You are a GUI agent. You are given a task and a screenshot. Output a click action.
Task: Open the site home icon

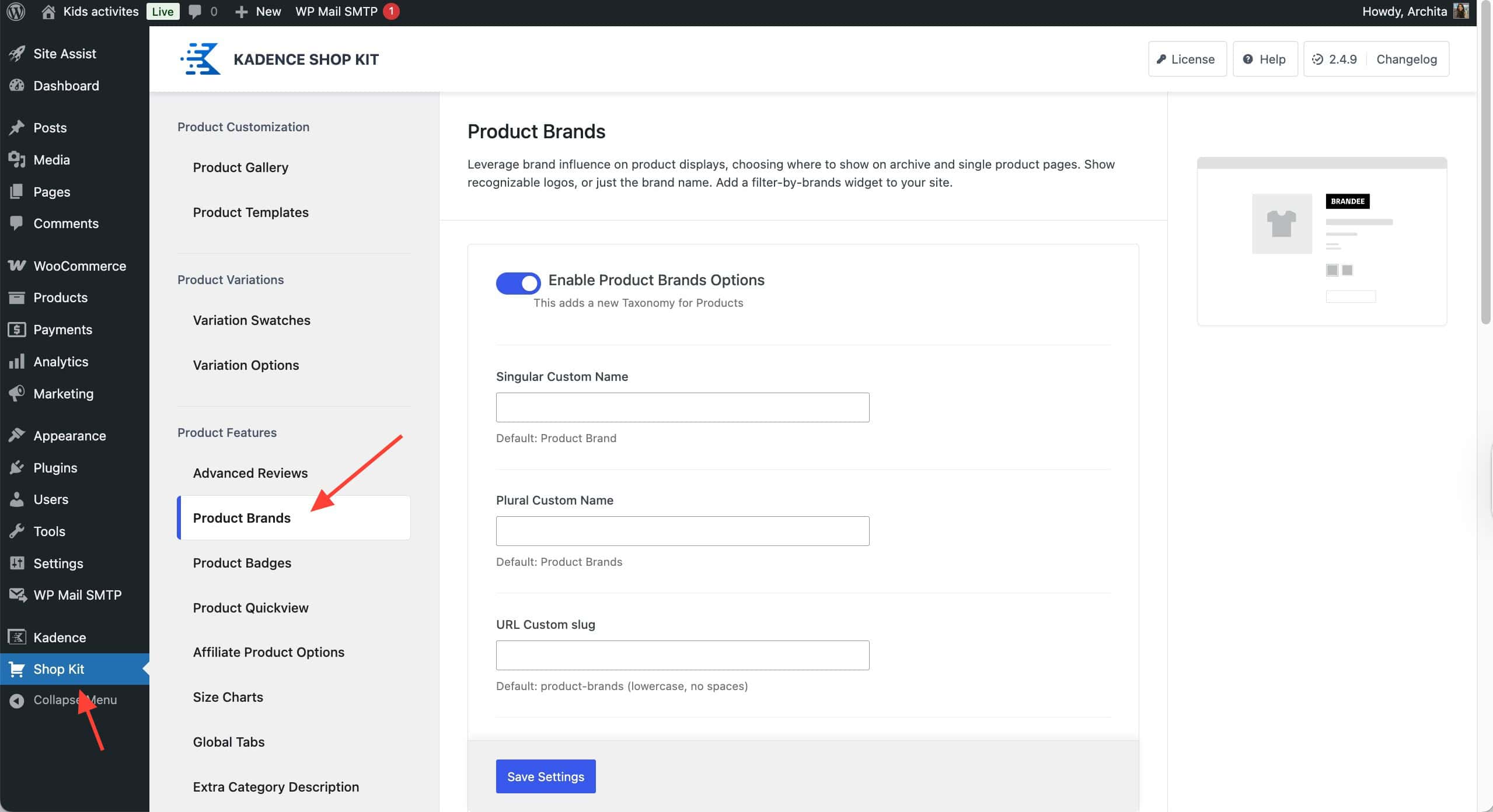pyautogui.click(x=49, y=12)
